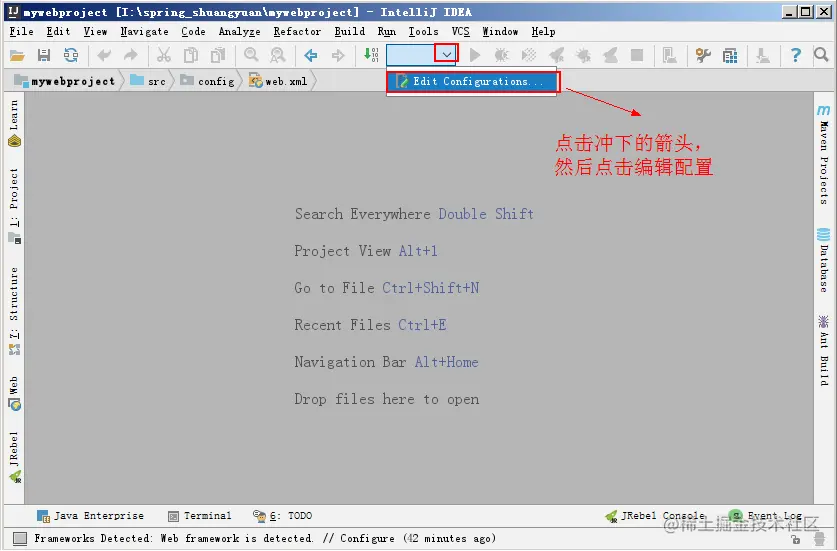837x551 pixels.
Task: Click the Search Everywhere magnifier icon
Action: [x=821, y=54]
